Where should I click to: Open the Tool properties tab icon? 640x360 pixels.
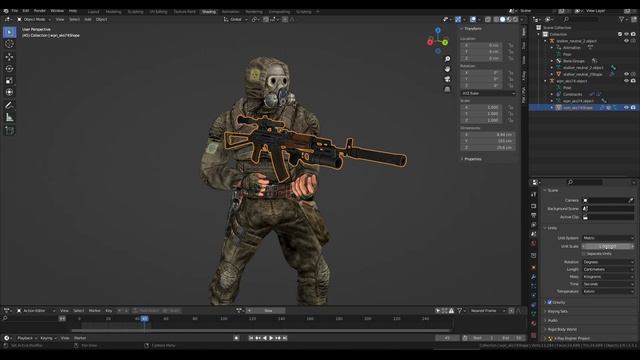point(533,195)
